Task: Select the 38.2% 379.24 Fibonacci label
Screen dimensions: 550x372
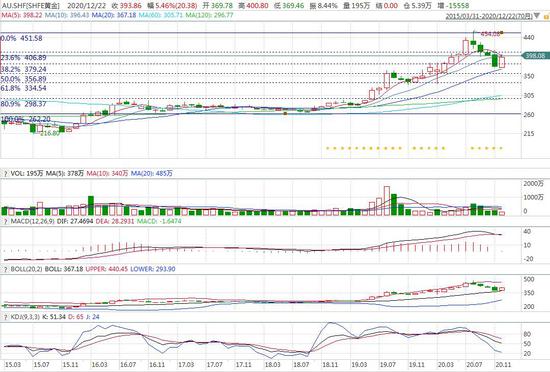Action: pyautogui.click(x=23, y=69)
